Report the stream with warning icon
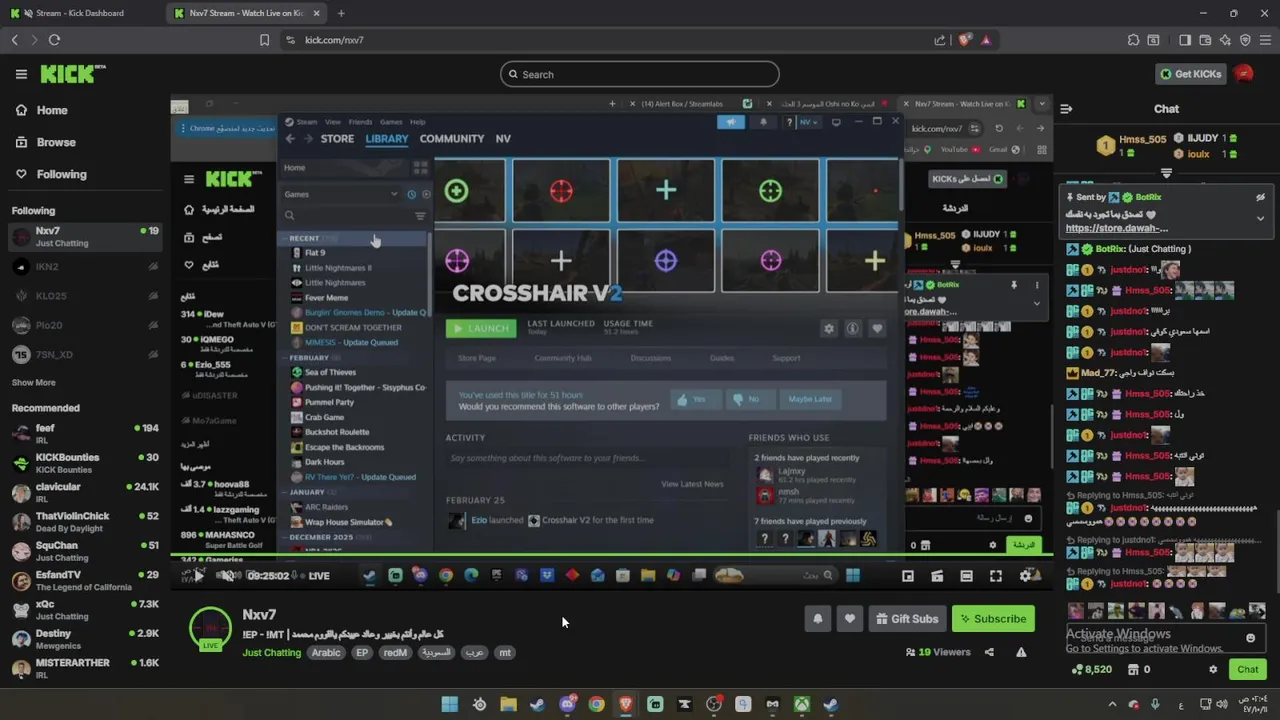This screenshot has width=1280, height=720. (1021, 652)
